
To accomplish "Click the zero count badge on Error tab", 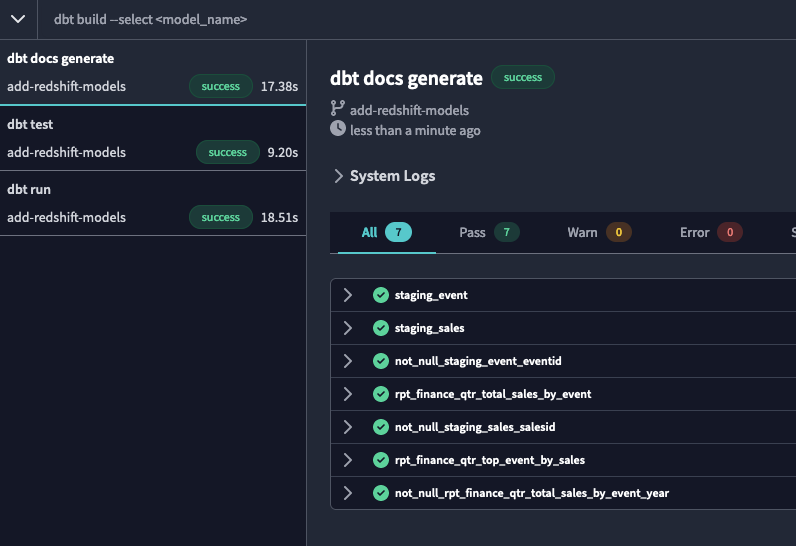I will click(730, 232).
